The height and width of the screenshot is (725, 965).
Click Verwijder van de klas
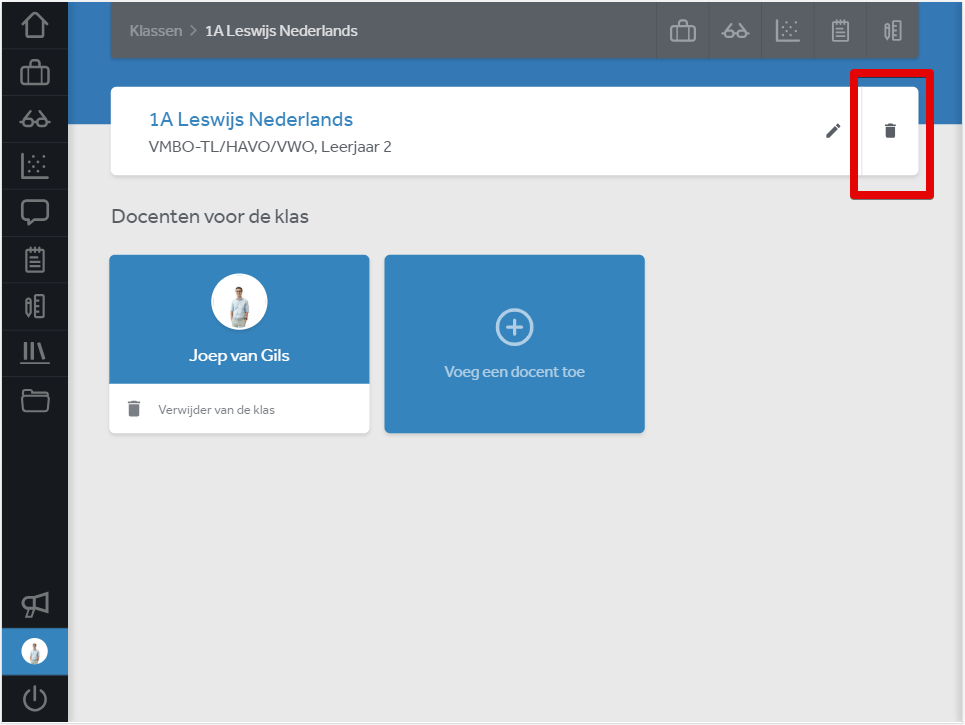[217, 410]
